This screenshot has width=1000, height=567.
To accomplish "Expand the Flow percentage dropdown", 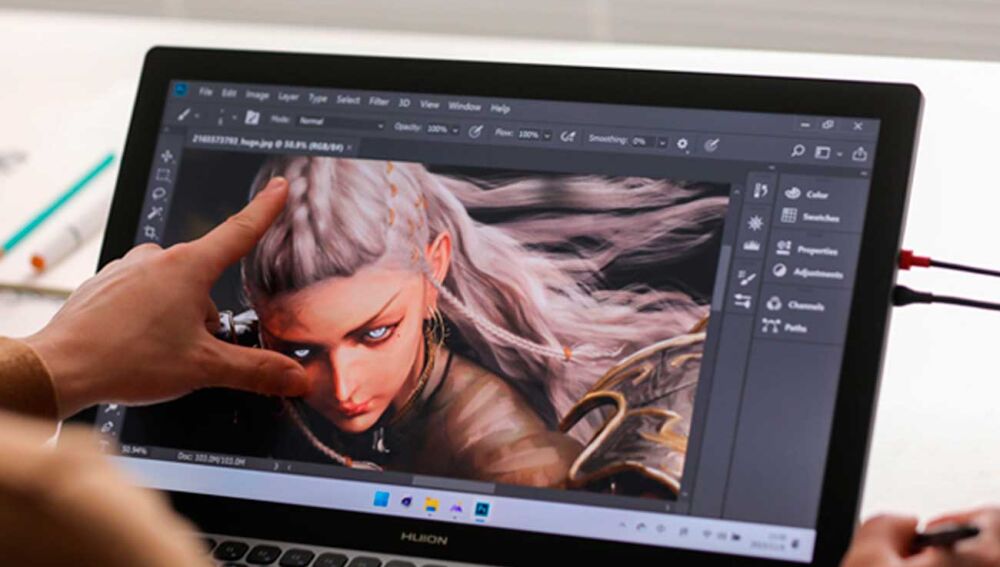I will (x=547, y=134).
